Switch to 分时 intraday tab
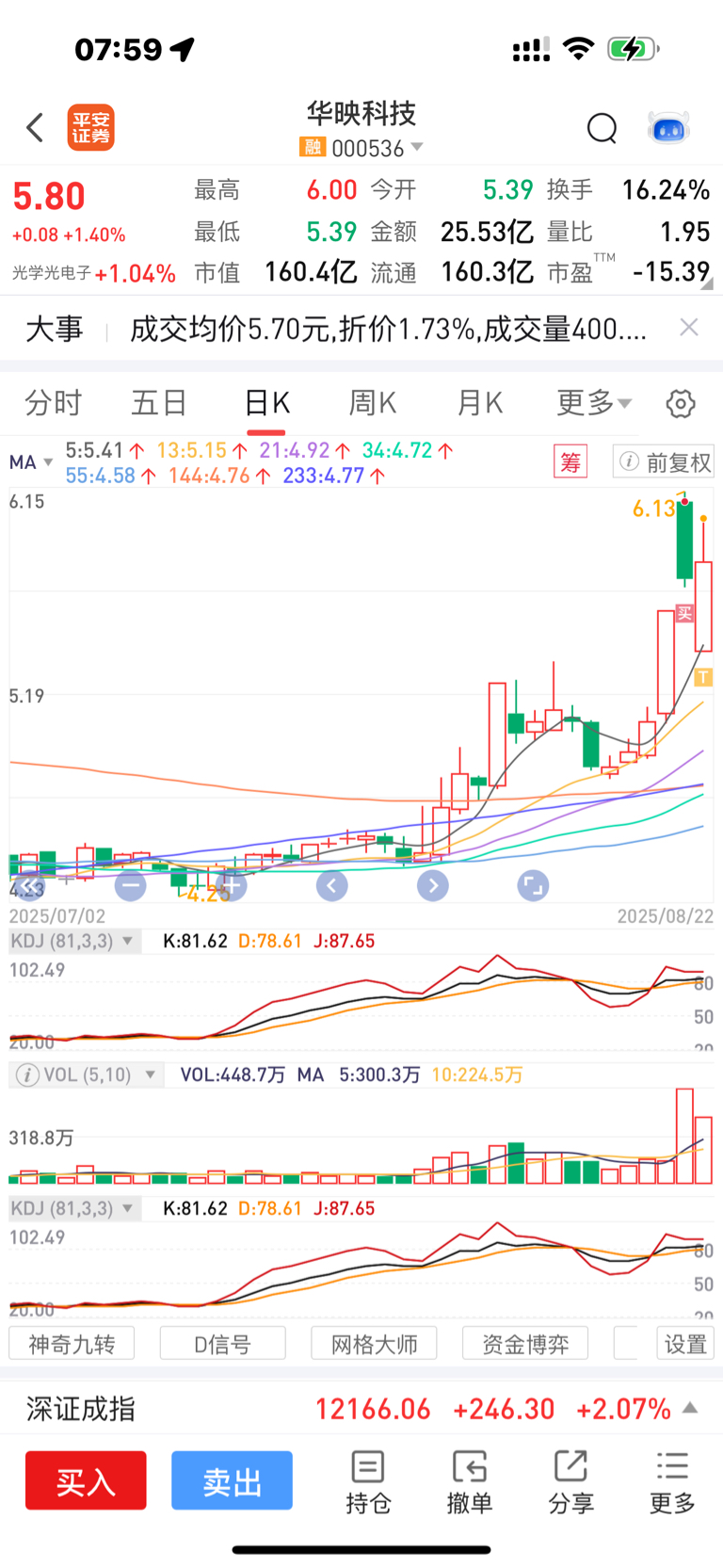The width and height of the screenshot is (723, 1568). point(53,403)
